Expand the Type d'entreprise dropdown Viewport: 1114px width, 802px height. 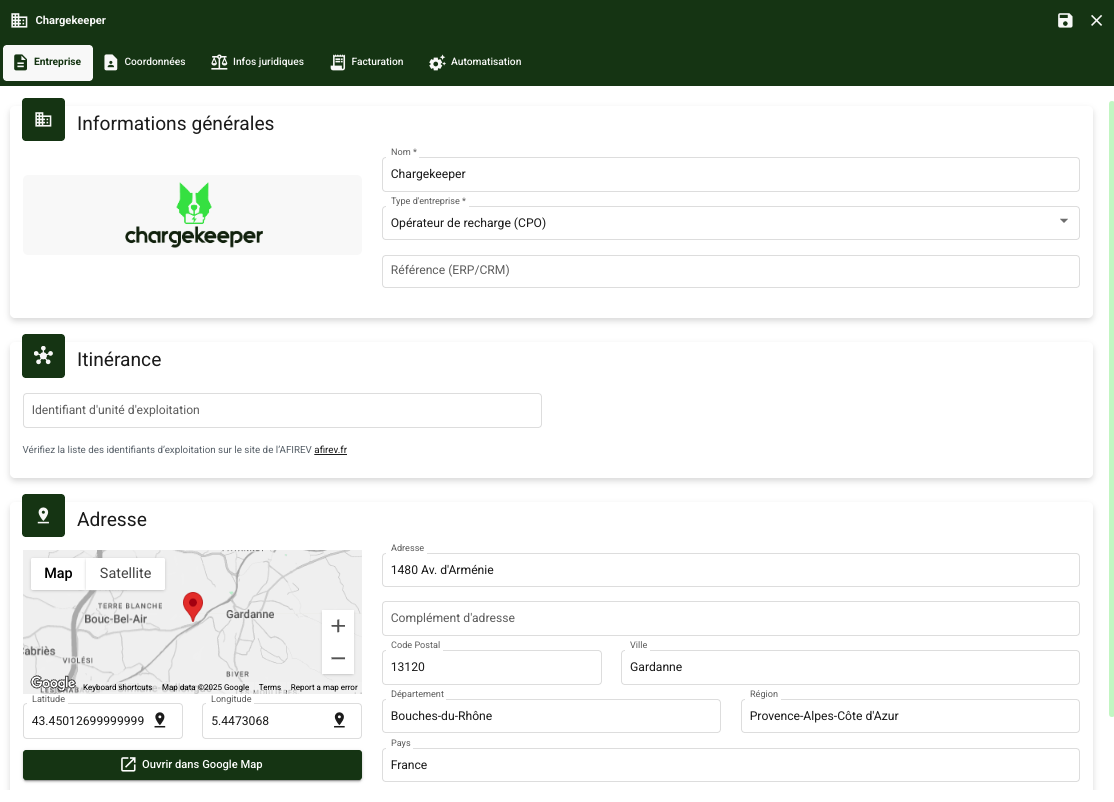(x=1063, y=222)
